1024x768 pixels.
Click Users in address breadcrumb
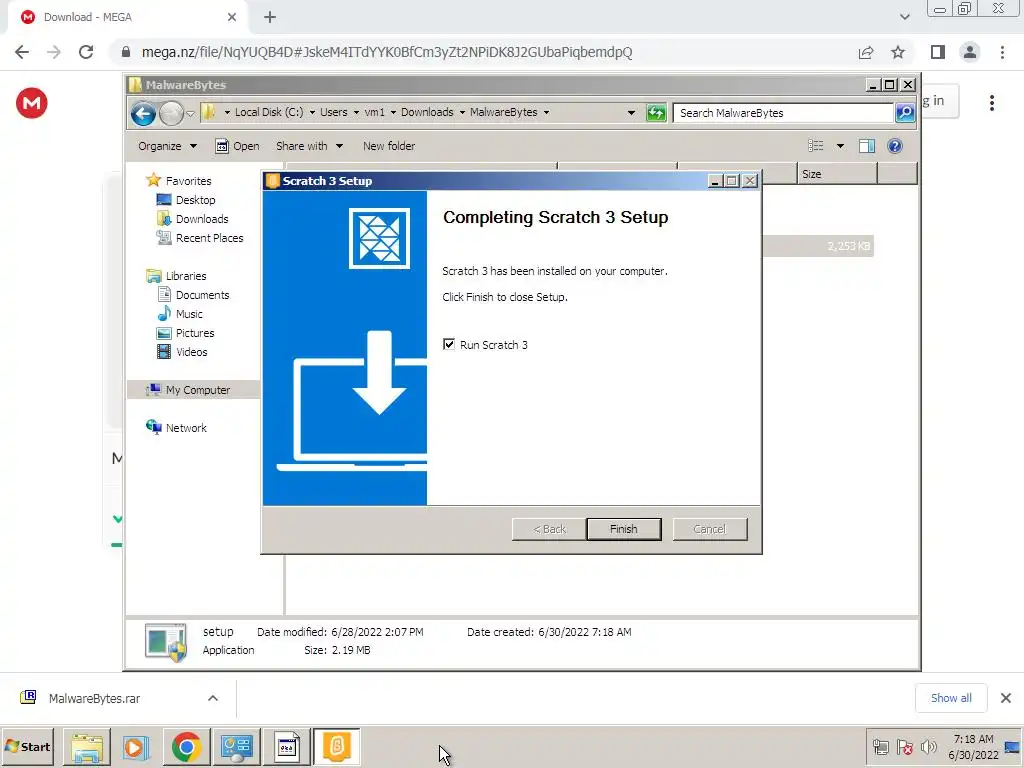pos(333,112)
